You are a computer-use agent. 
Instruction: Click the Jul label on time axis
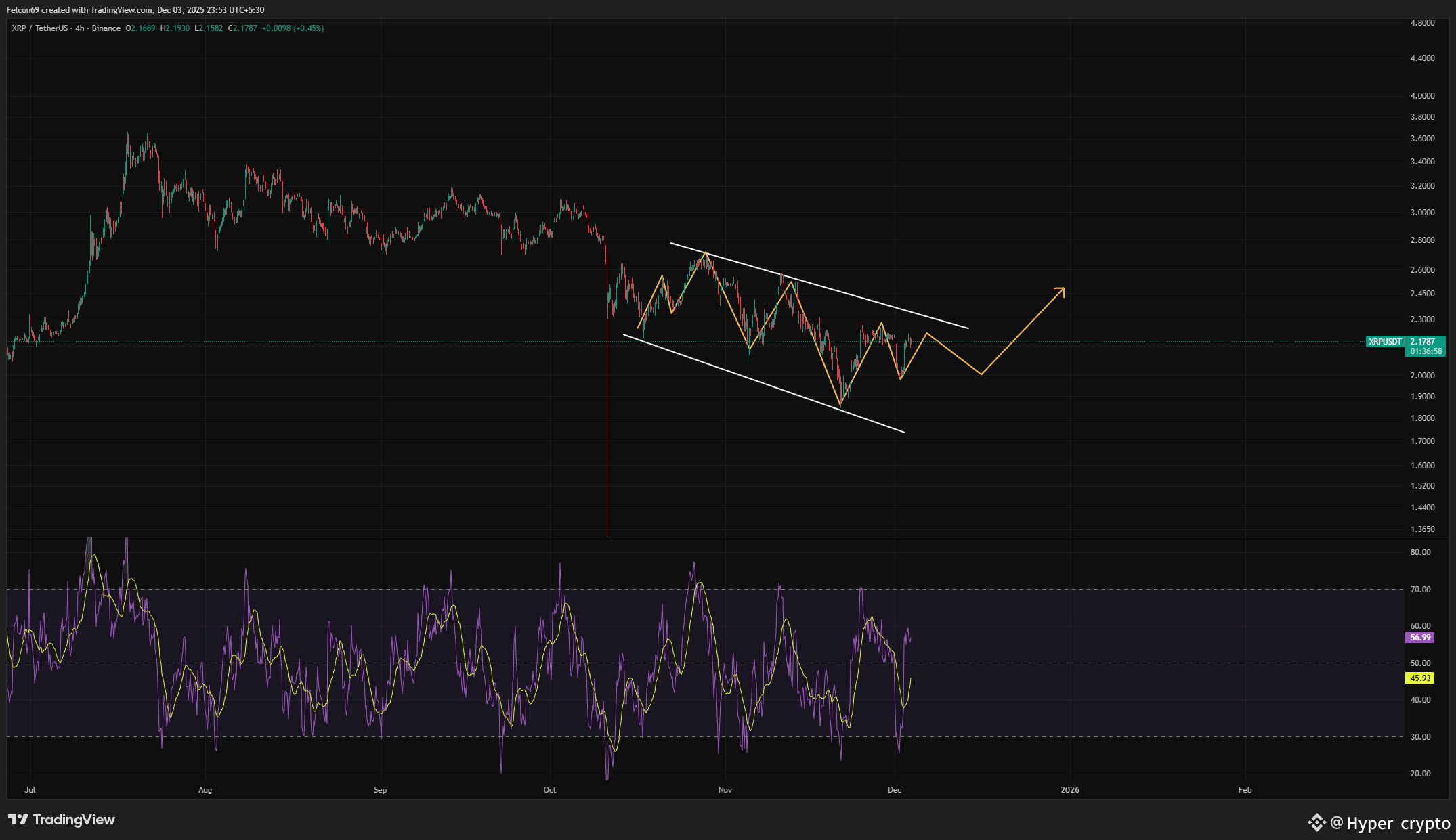30,790
